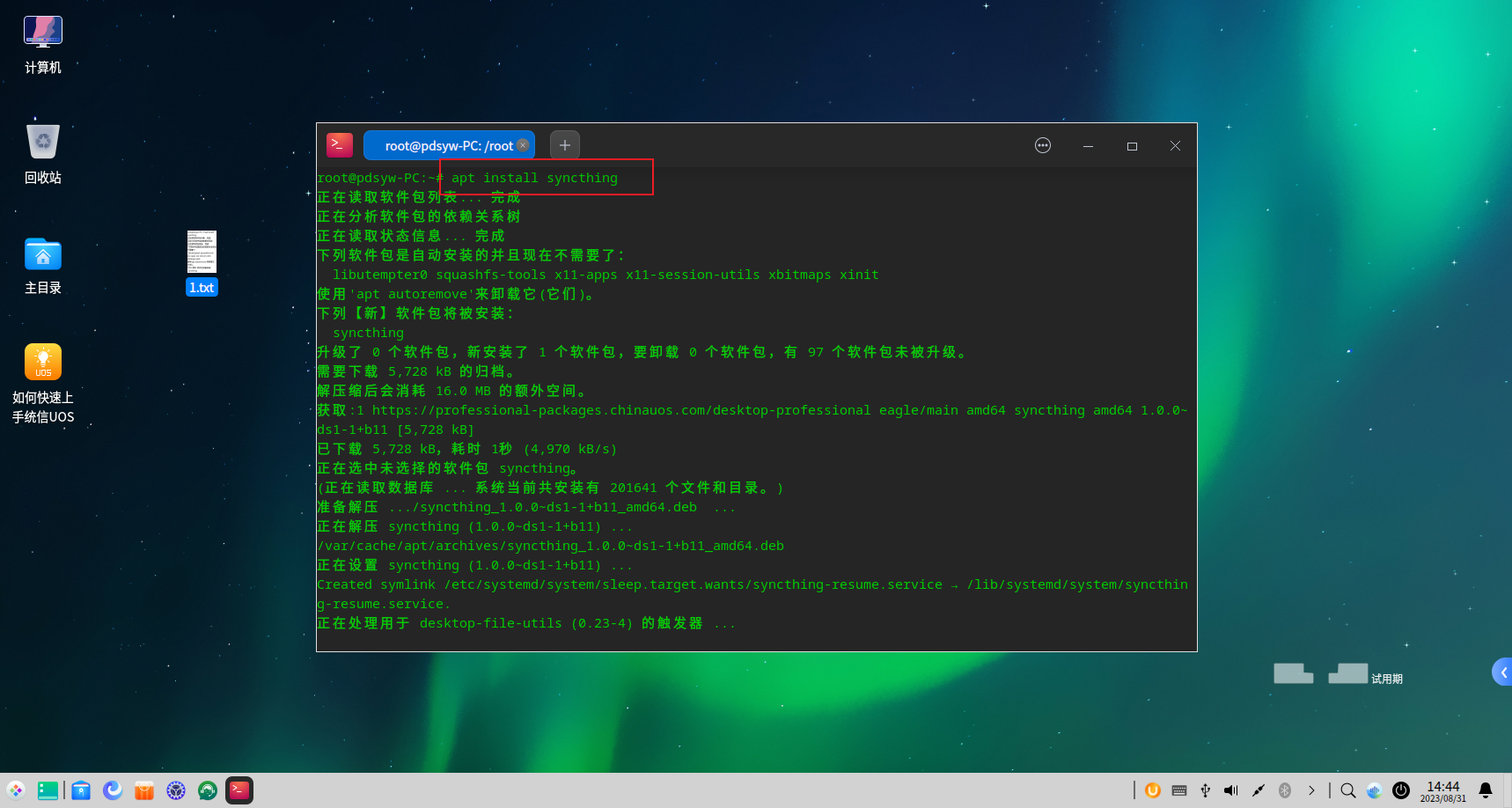Open the File Manager dock icon
The height and width of the screenshot is (808, 1512).
coord(81,790)
